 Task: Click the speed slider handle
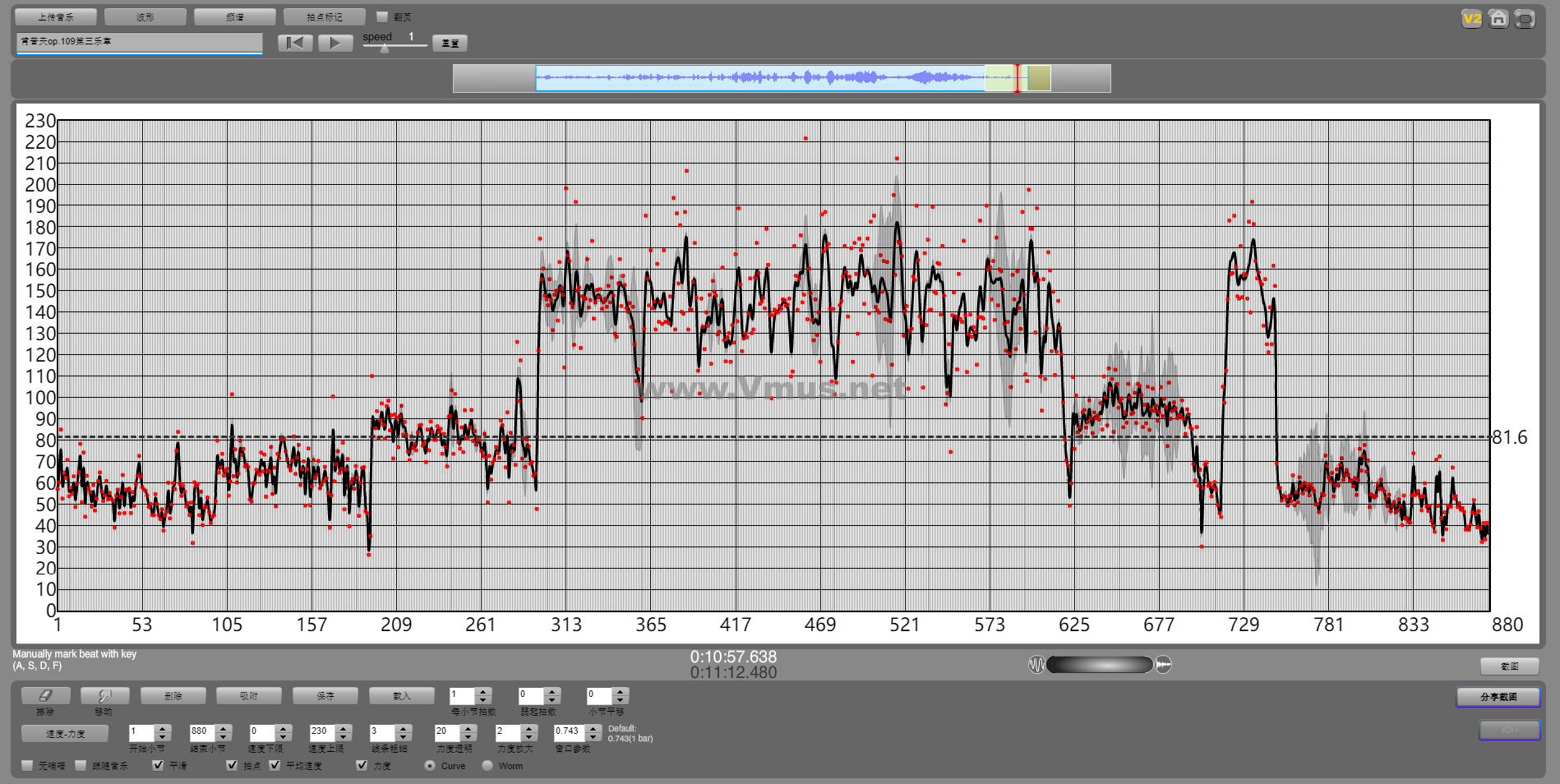tap(385, 48)
